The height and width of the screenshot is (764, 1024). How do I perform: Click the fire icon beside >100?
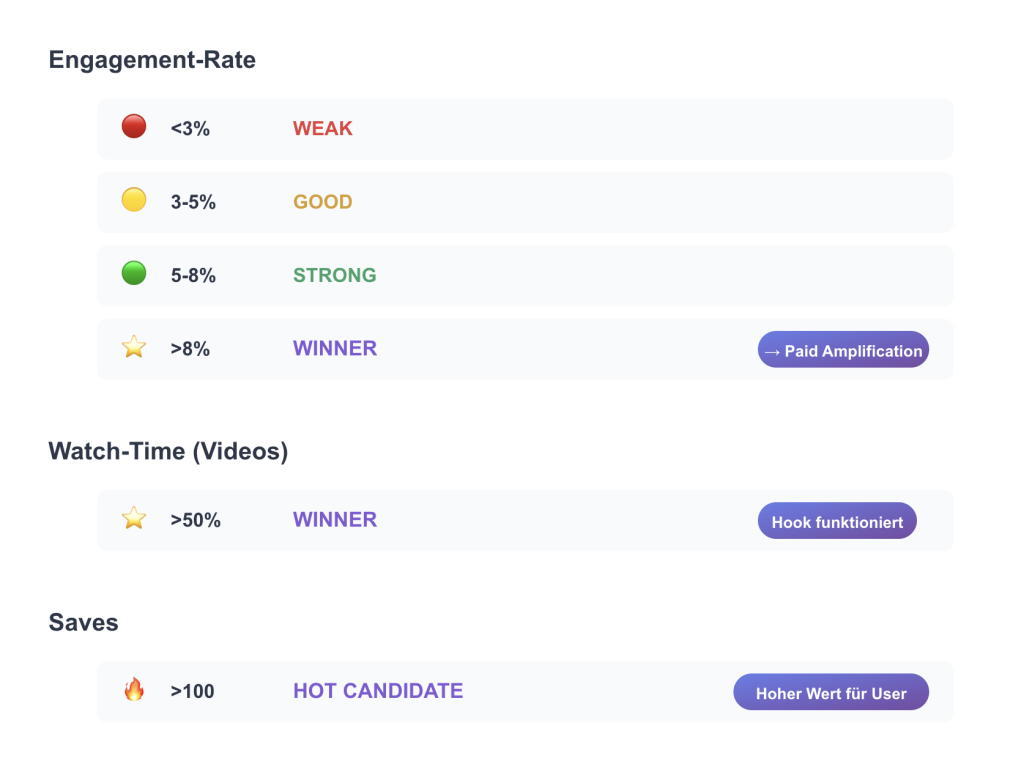pos(134,690)
